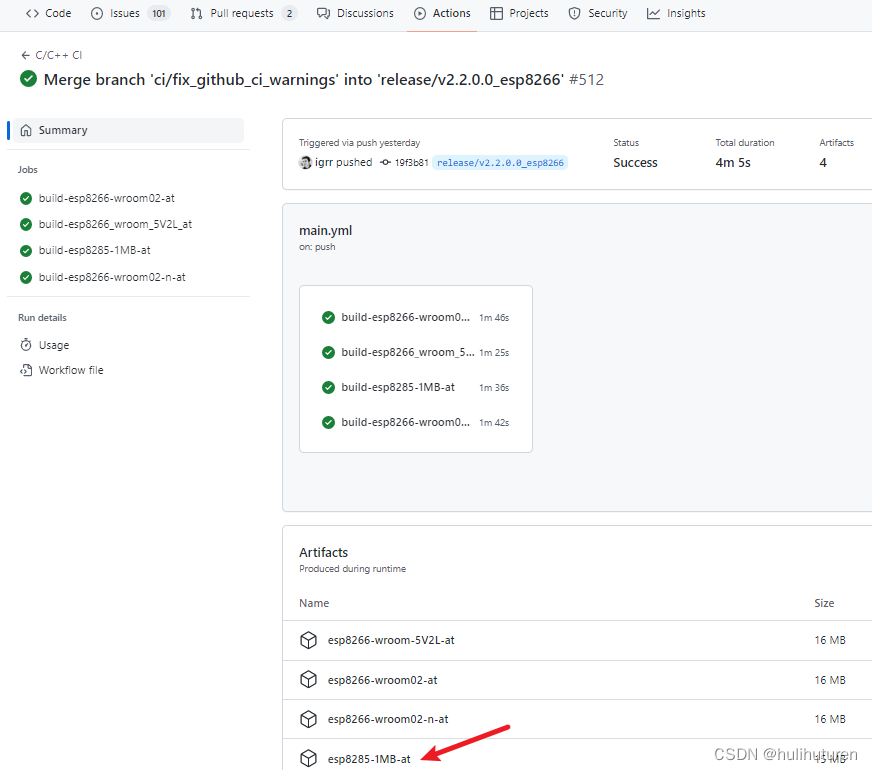872x770 pixels.
Task: Click the Projects tab table icon
Action: [496, 13]
